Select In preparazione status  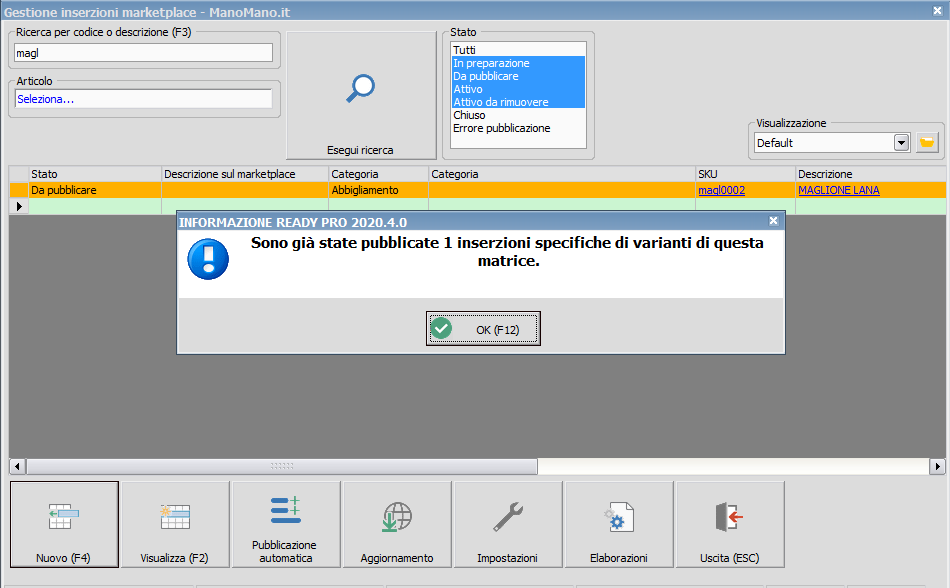pos(518,63)
